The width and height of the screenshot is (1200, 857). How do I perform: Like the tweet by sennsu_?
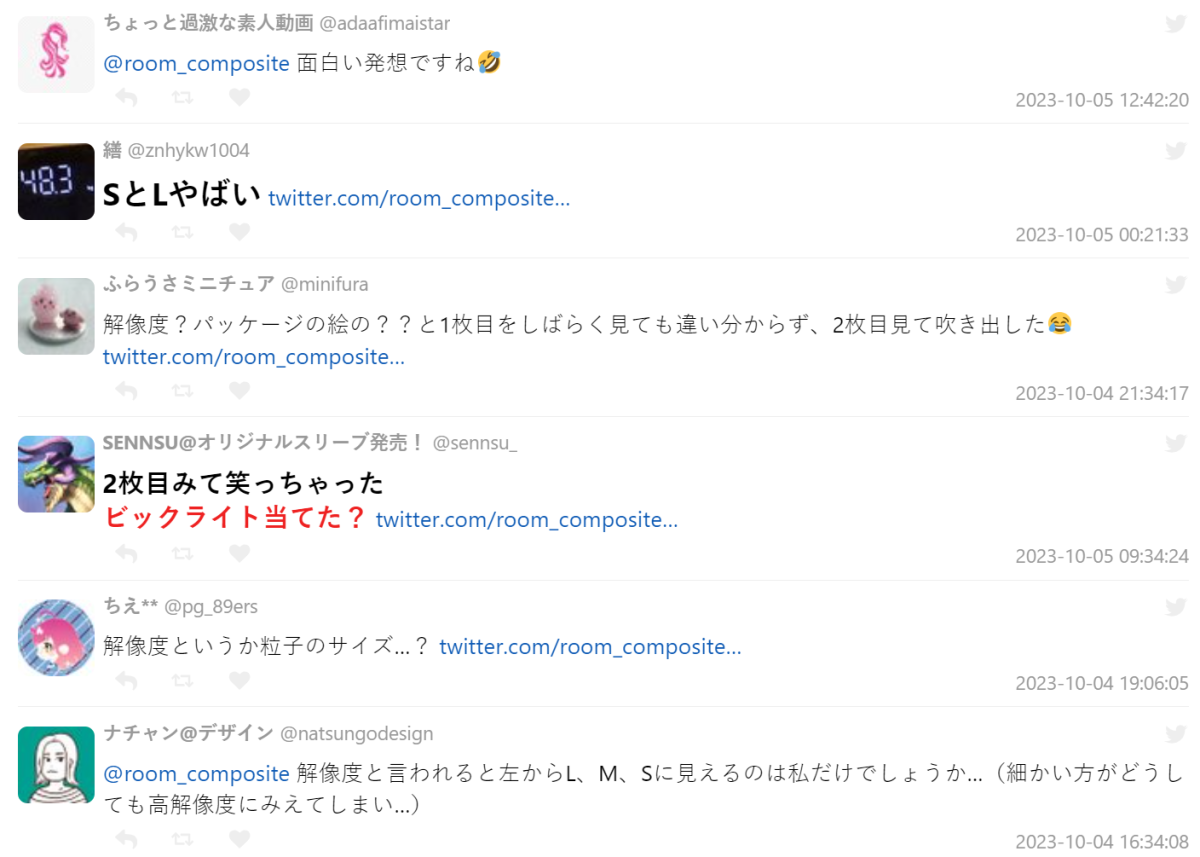click(x=239, y=553)
